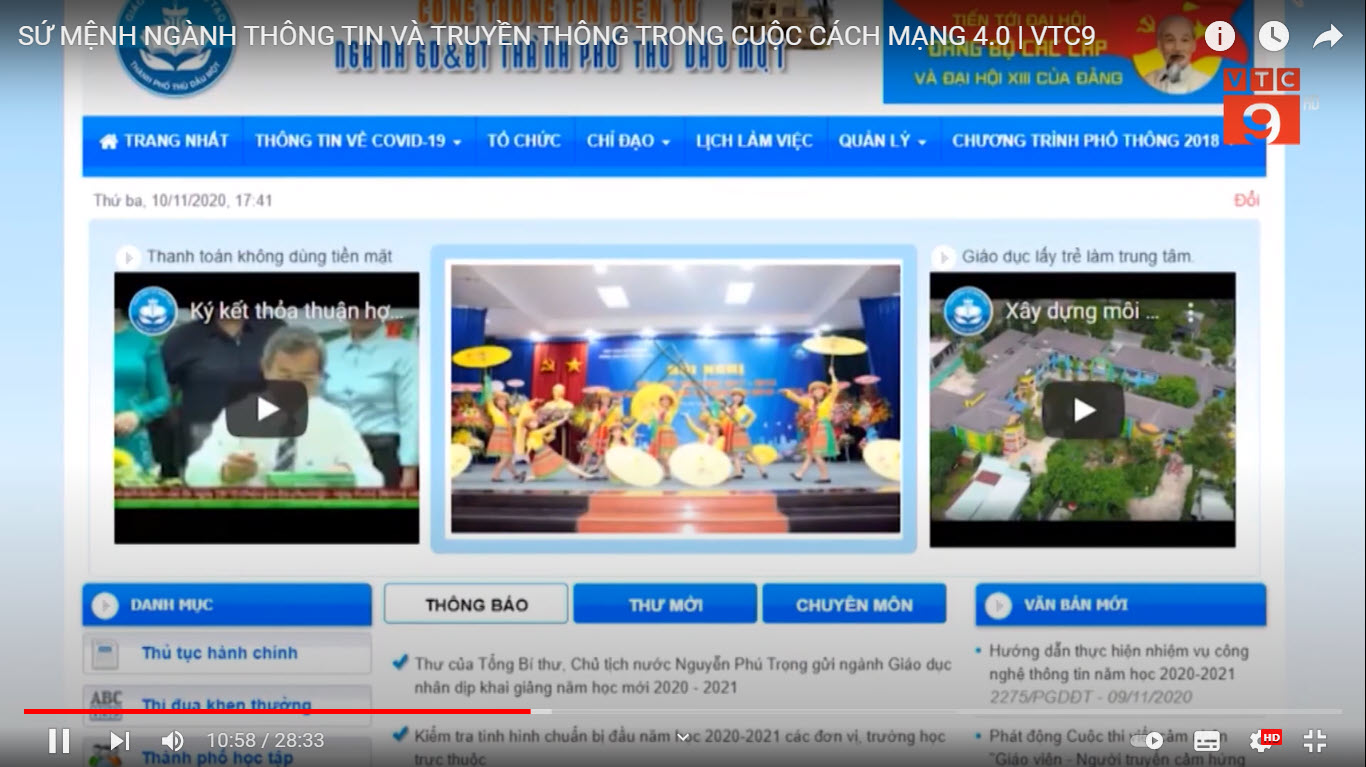
Task: Open the video title link at top
Action: [557, 36]
